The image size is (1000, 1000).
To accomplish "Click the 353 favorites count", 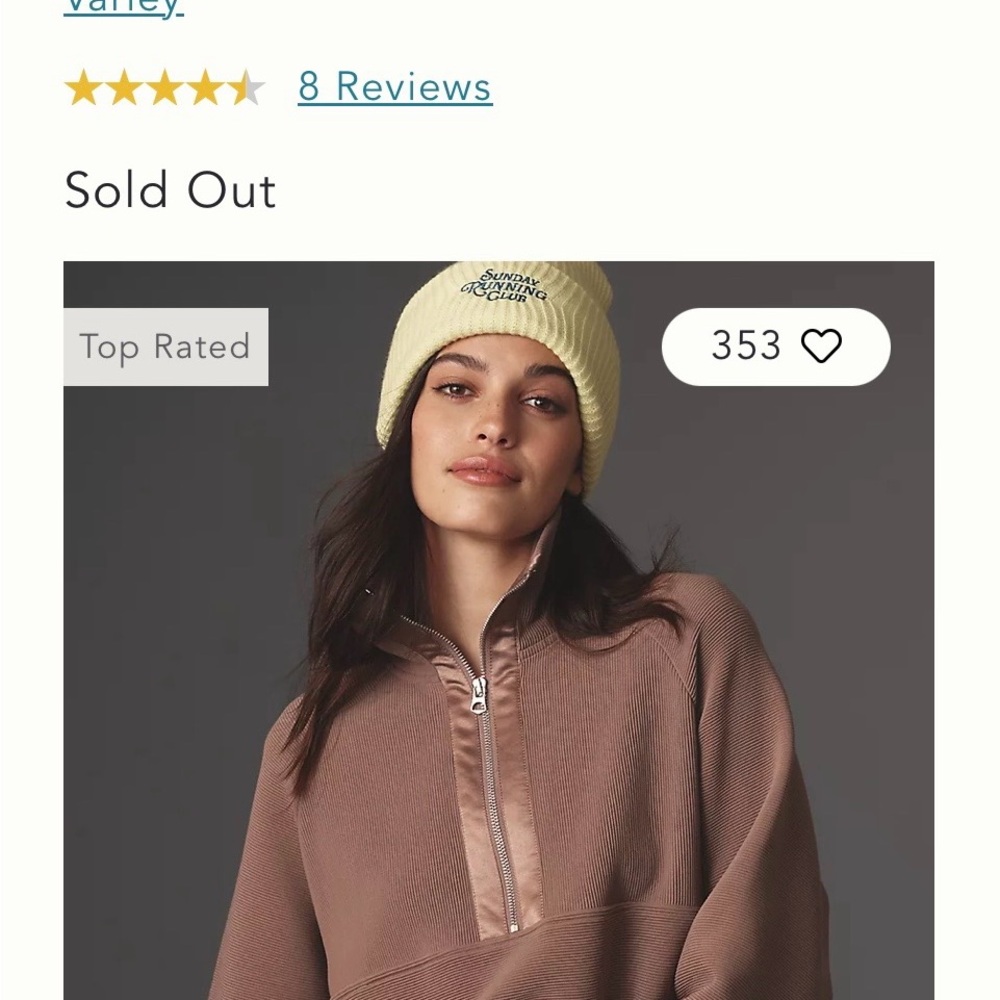I will (x=745, y=347).
